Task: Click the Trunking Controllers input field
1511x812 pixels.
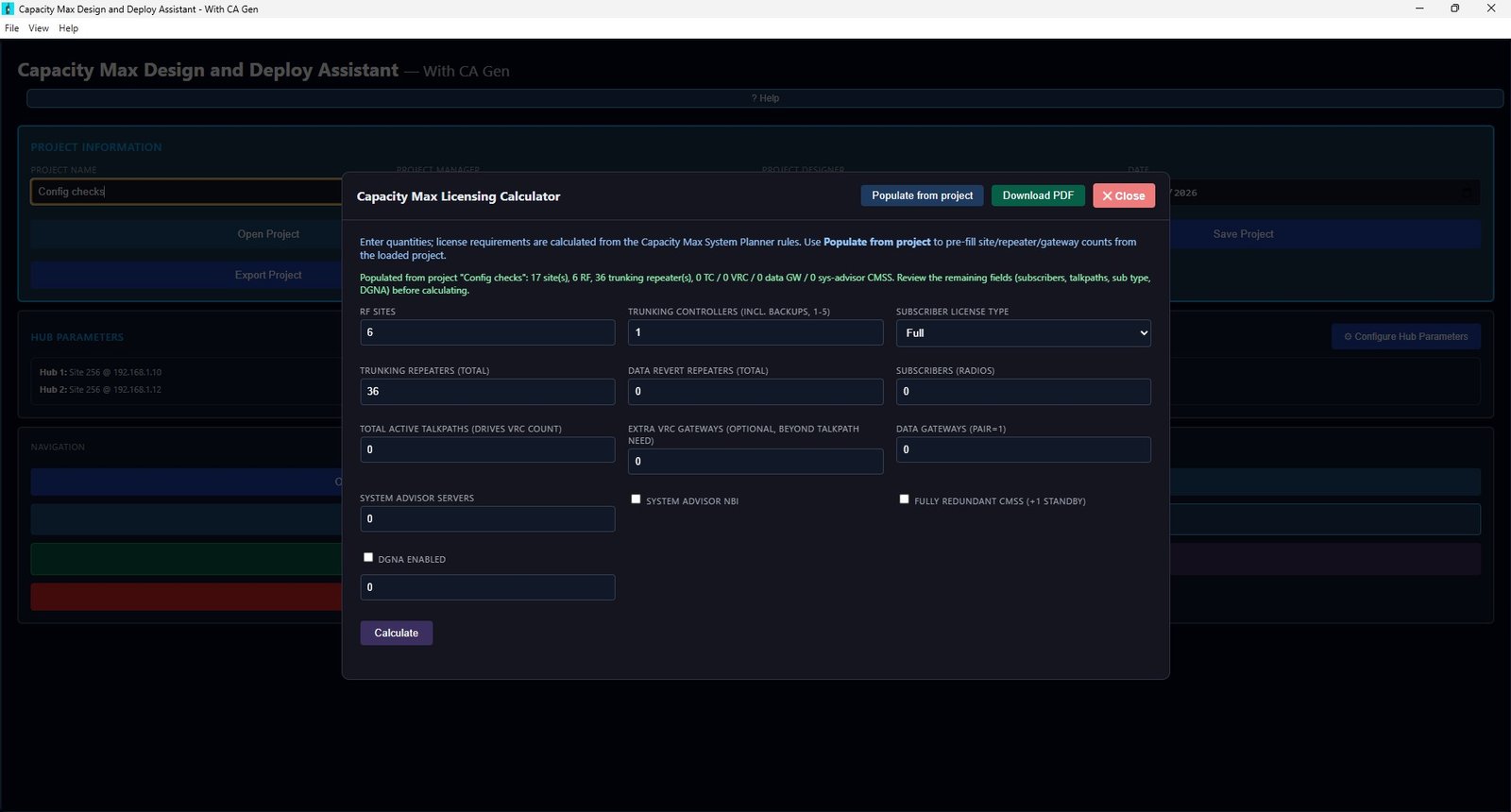Action: (755, 332)
